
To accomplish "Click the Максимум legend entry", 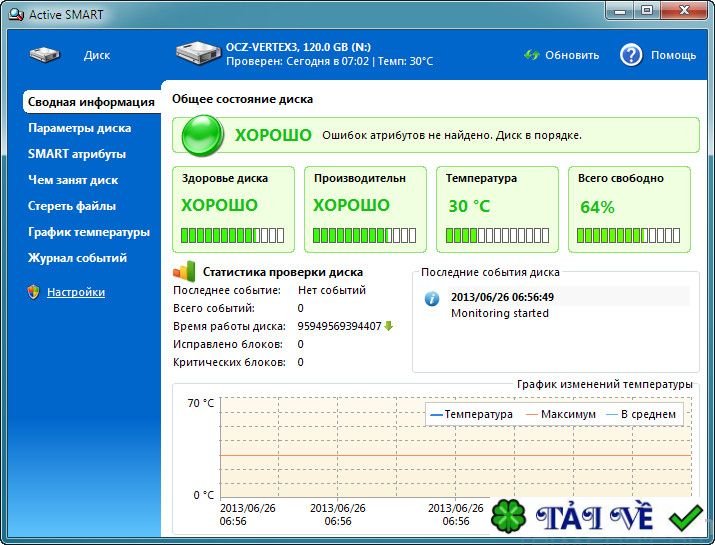I will click(561, 414).
